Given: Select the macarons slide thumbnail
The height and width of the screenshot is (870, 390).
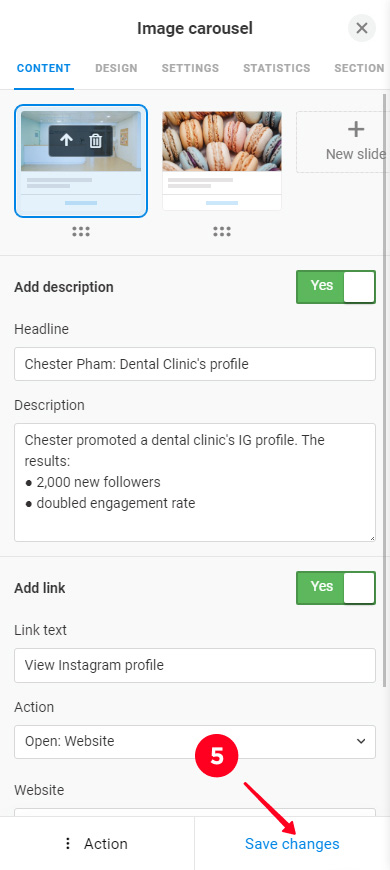Looking at the screenshot, I should [222, 161].
